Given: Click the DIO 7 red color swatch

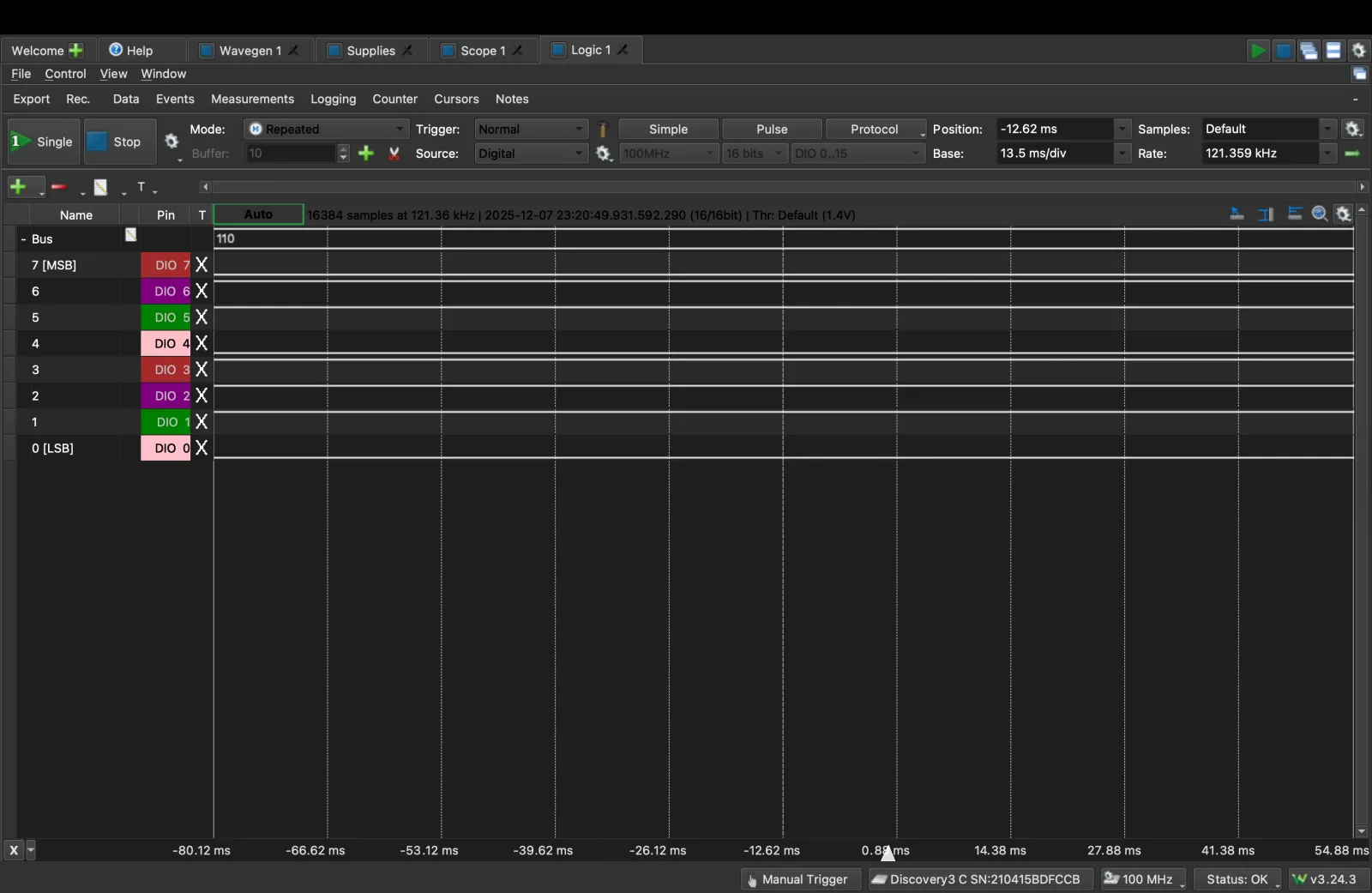Looking at the screenshot, I should pos(165,265).
